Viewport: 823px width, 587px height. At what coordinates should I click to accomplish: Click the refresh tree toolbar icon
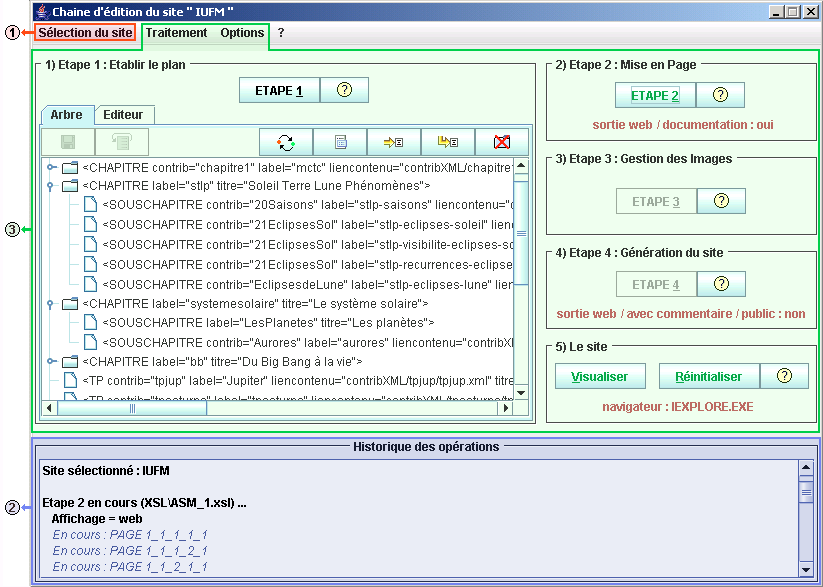click(286, 142)
